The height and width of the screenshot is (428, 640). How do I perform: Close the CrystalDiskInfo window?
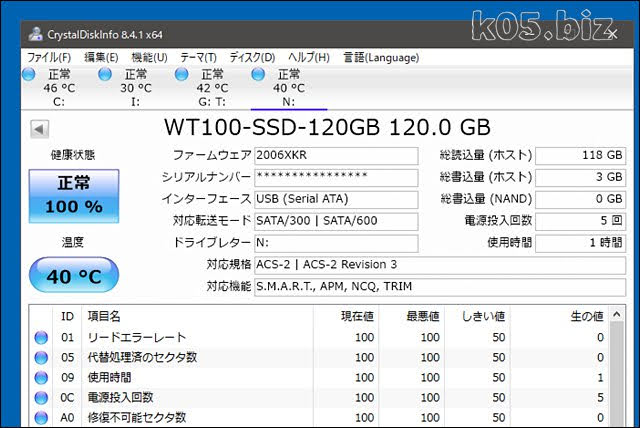click(x=612, y=34)
